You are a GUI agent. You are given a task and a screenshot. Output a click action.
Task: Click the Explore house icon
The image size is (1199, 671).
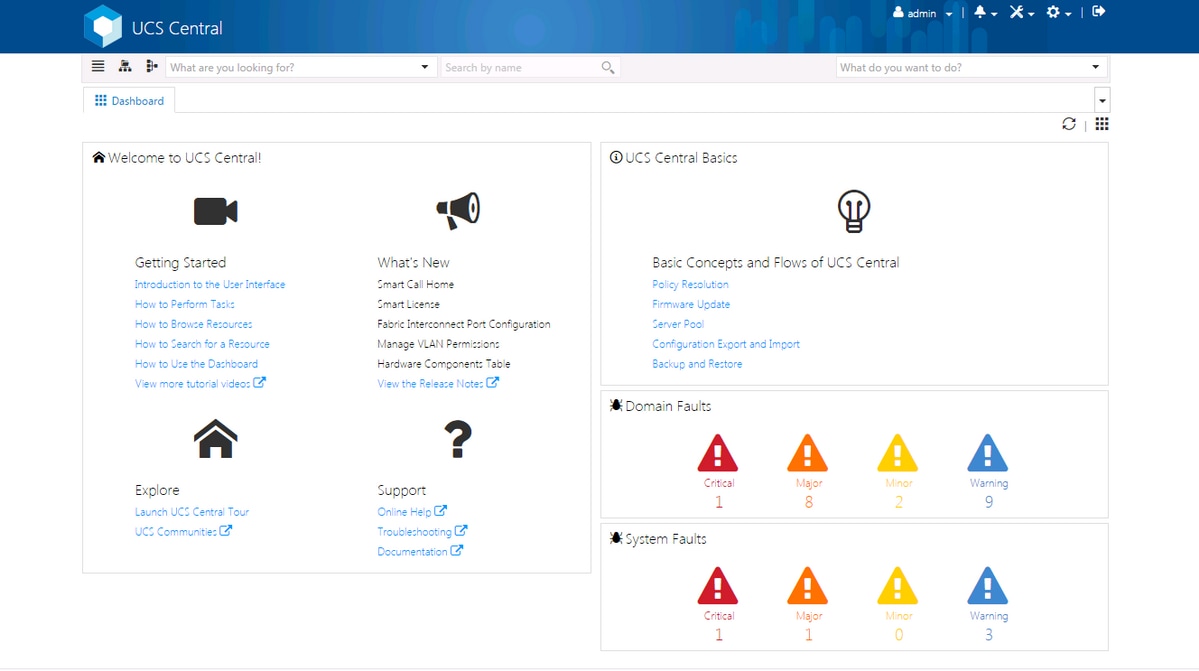click(216, 439)
